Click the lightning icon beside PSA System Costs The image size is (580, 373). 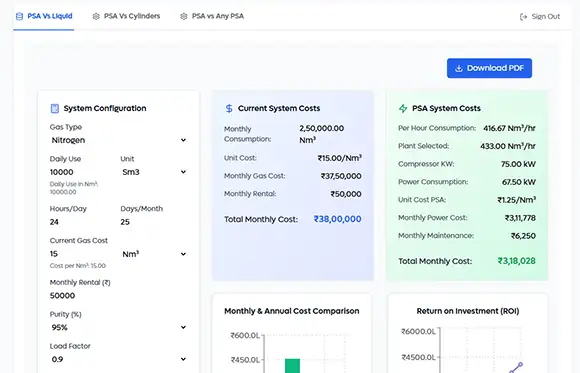(x=403, y=108)
